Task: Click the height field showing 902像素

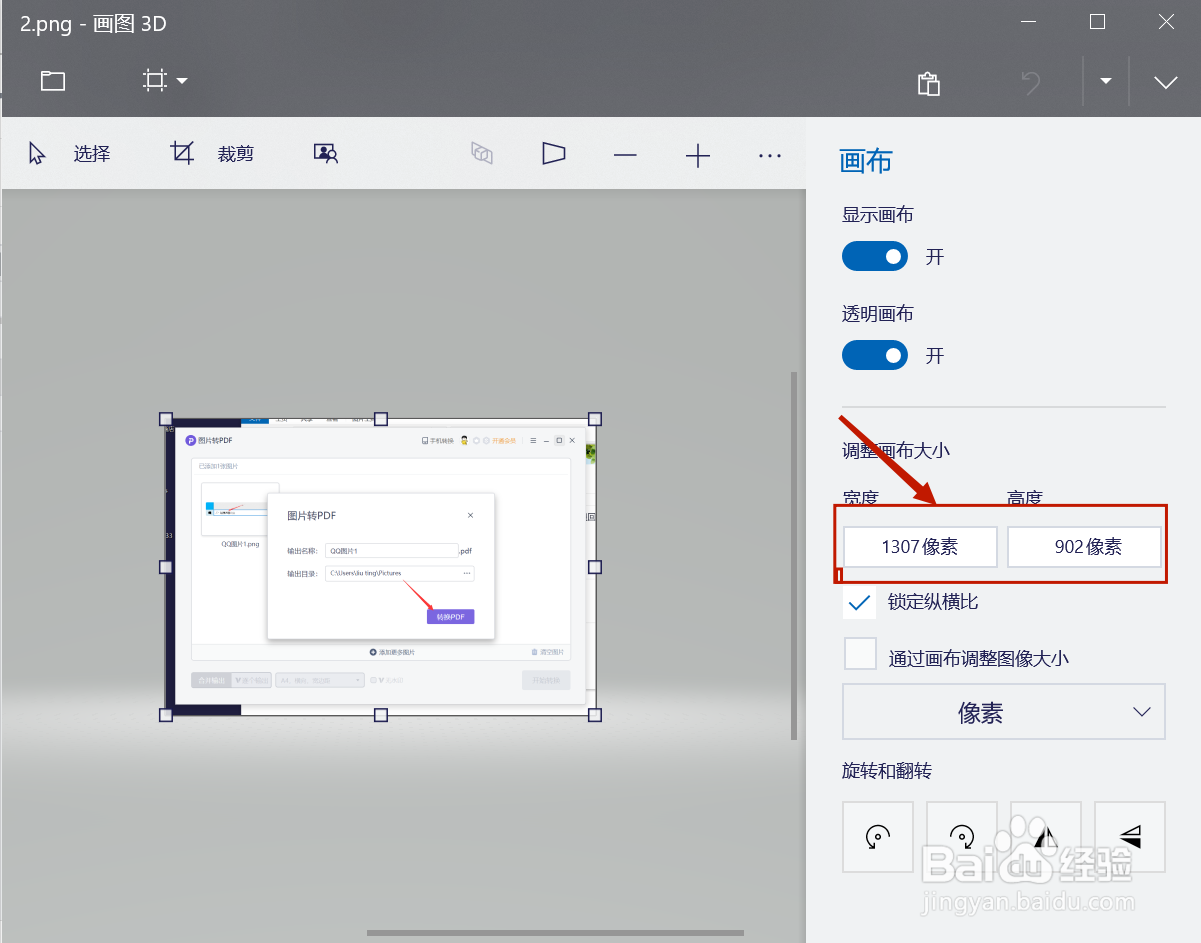Action: pyautogui.click(x=1084, y=547)
